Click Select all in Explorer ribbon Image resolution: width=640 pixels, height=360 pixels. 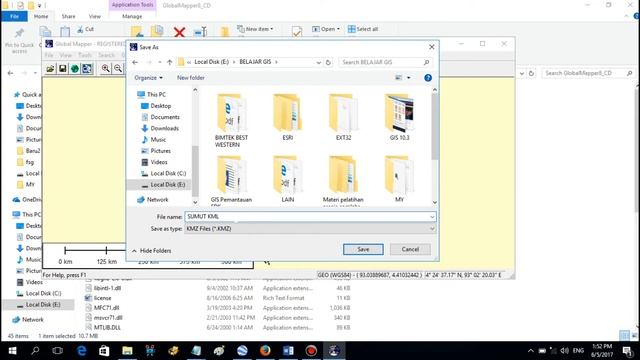363,29
